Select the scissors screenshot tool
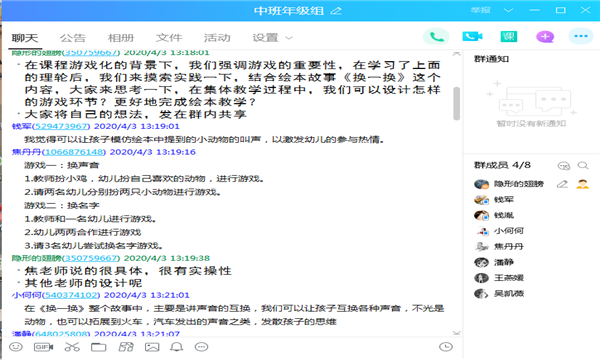600x360 pixels. (72, 347)
